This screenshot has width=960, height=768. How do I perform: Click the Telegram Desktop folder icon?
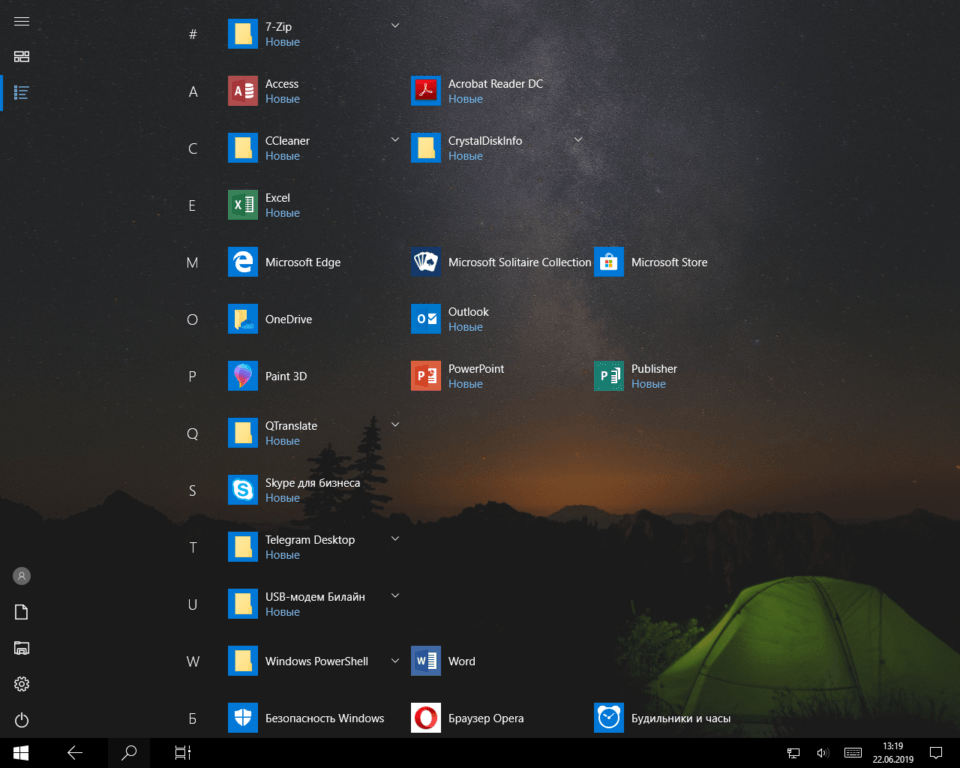pos(242,547)
